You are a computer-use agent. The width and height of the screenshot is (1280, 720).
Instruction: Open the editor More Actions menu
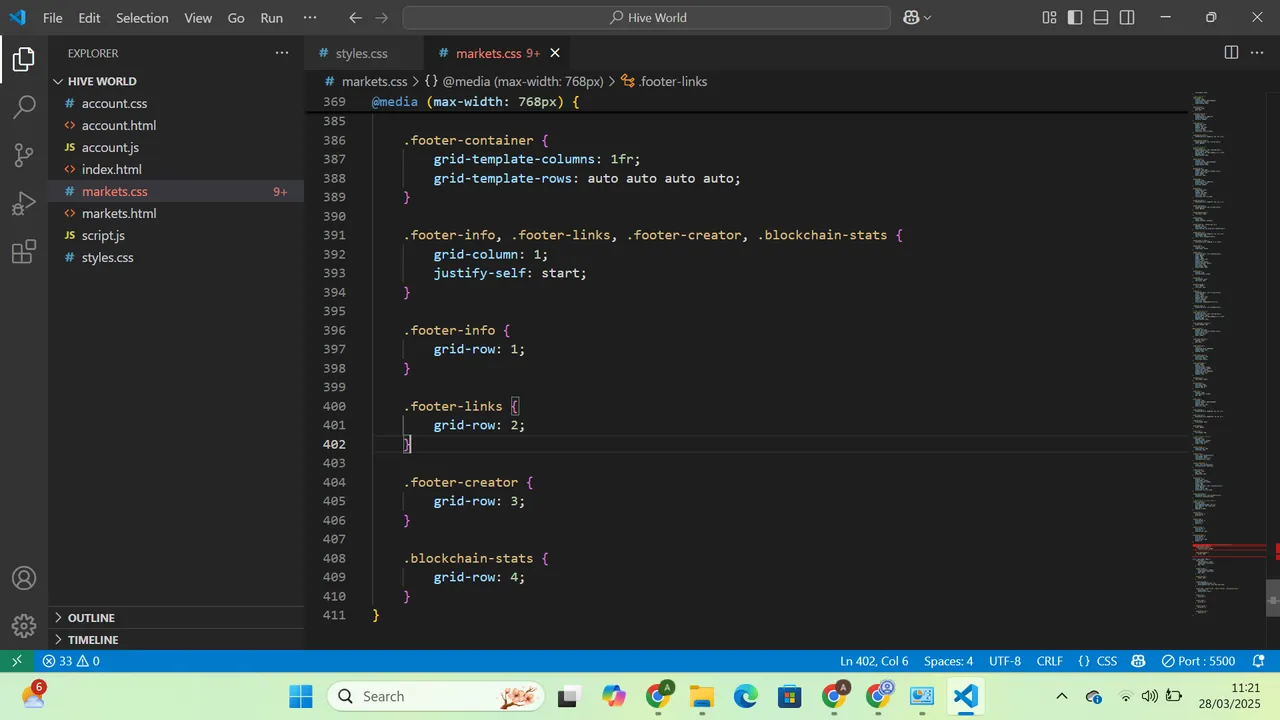tap(1257, 53)
